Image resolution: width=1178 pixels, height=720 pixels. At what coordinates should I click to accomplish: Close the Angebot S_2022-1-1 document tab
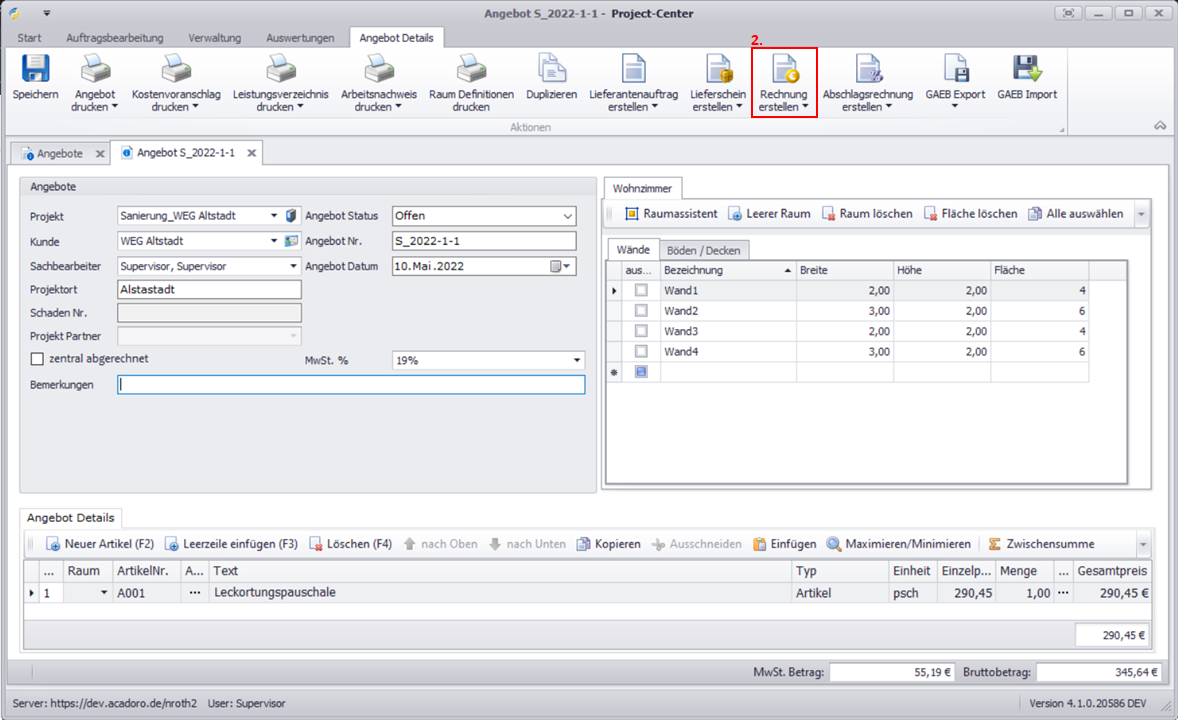click(252, 153)
